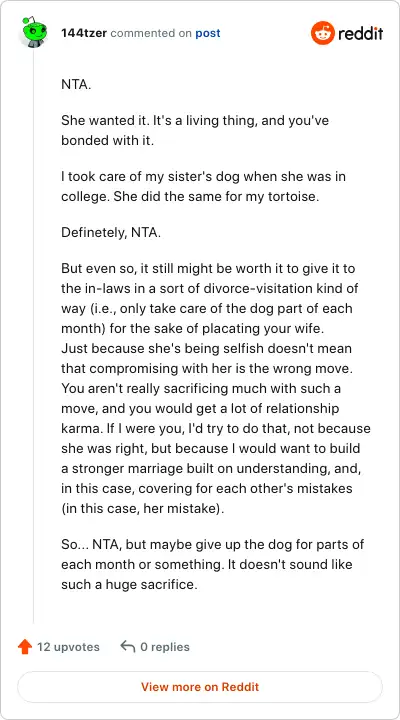Open 'View more on Reddit' button
The width and height of the screenshot is (400, 720).
[200, 687]
